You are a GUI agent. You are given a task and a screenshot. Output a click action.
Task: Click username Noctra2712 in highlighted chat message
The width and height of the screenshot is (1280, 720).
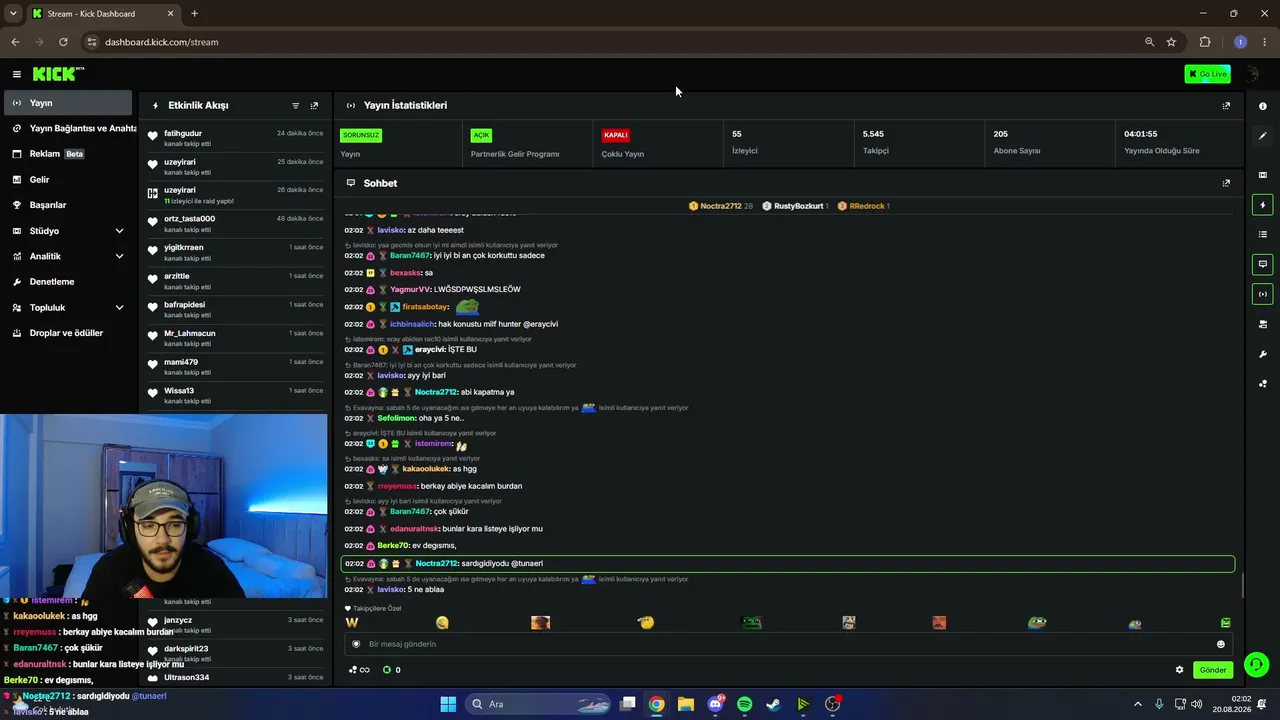(436, 563)
